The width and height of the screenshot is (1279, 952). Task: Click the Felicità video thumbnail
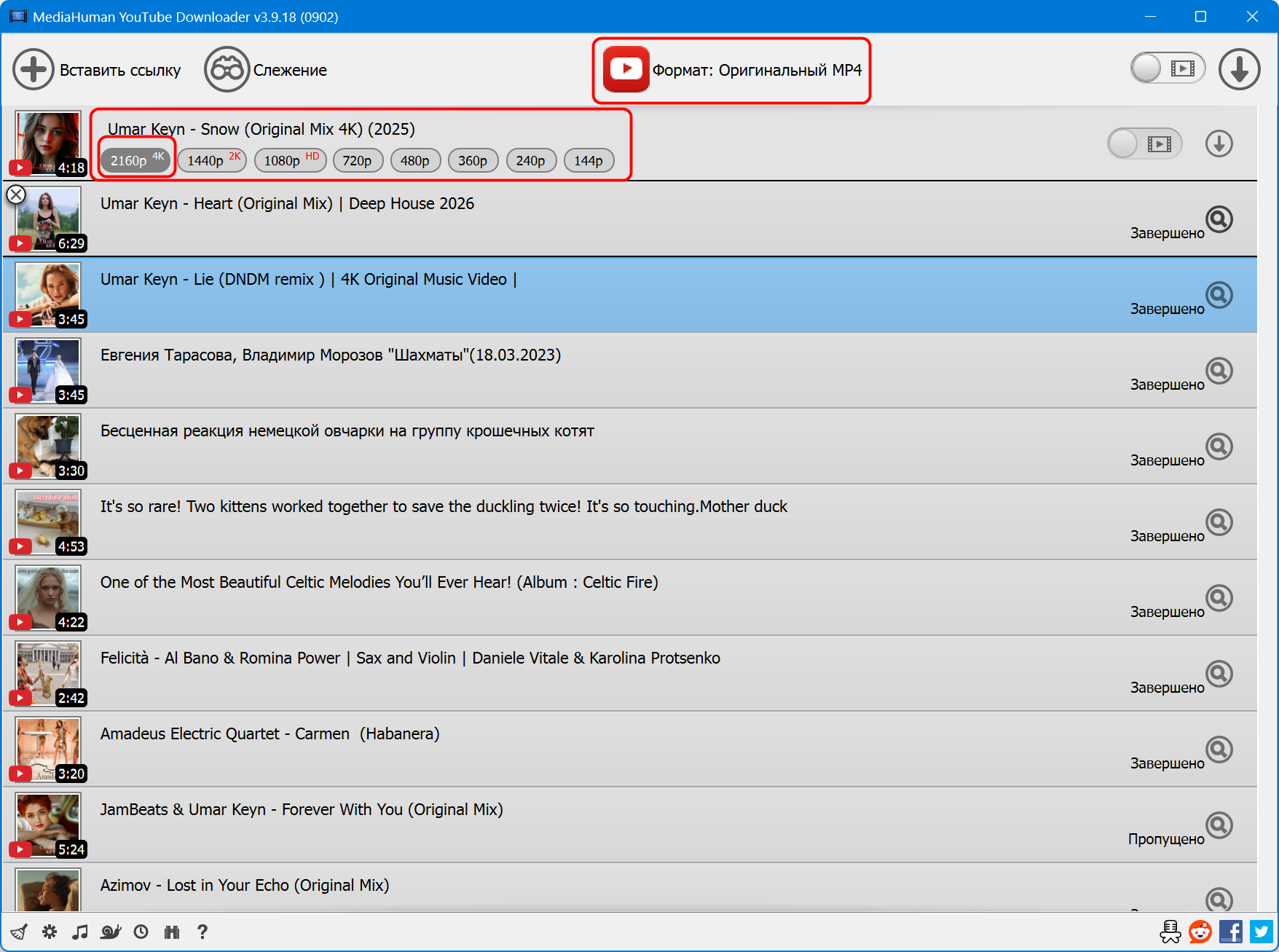[48, 674]
